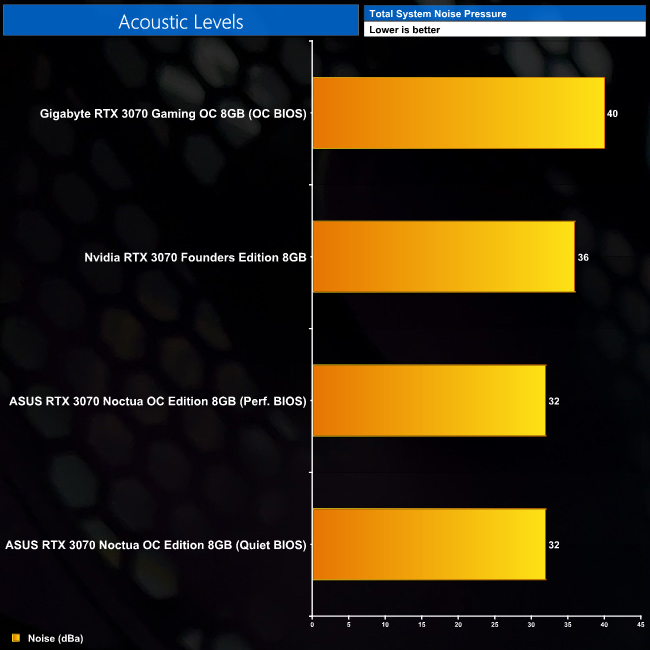The width and height of the screenshot is (650, 650).
Task: Click the Gigabyte Gaming OC bar
Action: pos(458,113)
